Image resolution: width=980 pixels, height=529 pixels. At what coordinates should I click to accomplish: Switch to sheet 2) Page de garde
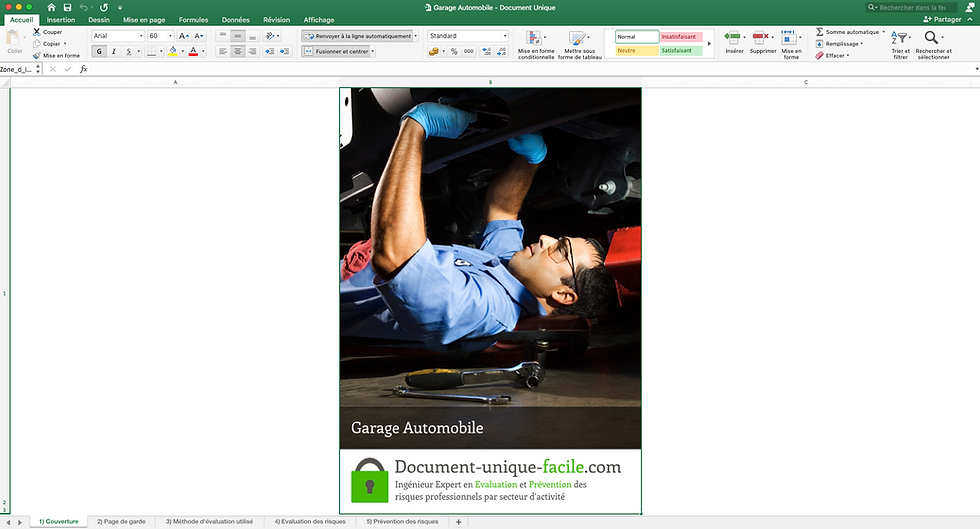[121, 521]
